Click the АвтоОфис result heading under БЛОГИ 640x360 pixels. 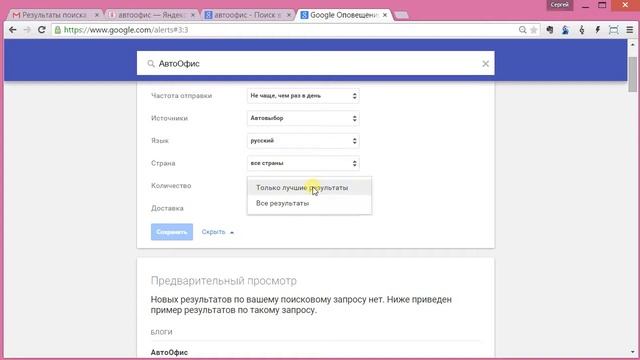[x=169, y=352]
